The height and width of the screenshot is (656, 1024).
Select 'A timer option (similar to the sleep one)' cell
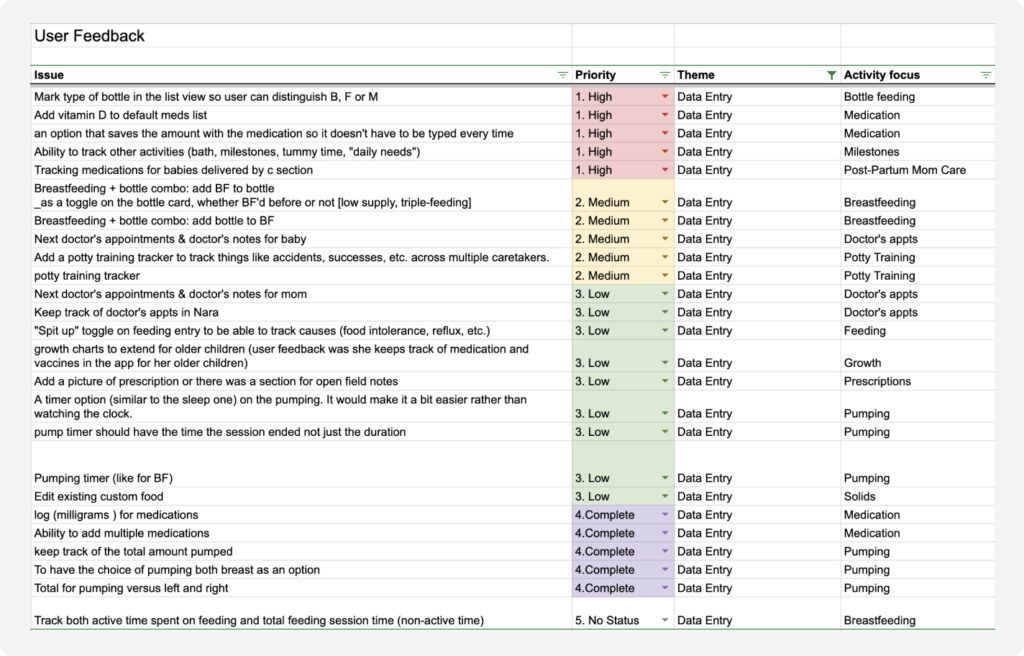coord(301,406)
